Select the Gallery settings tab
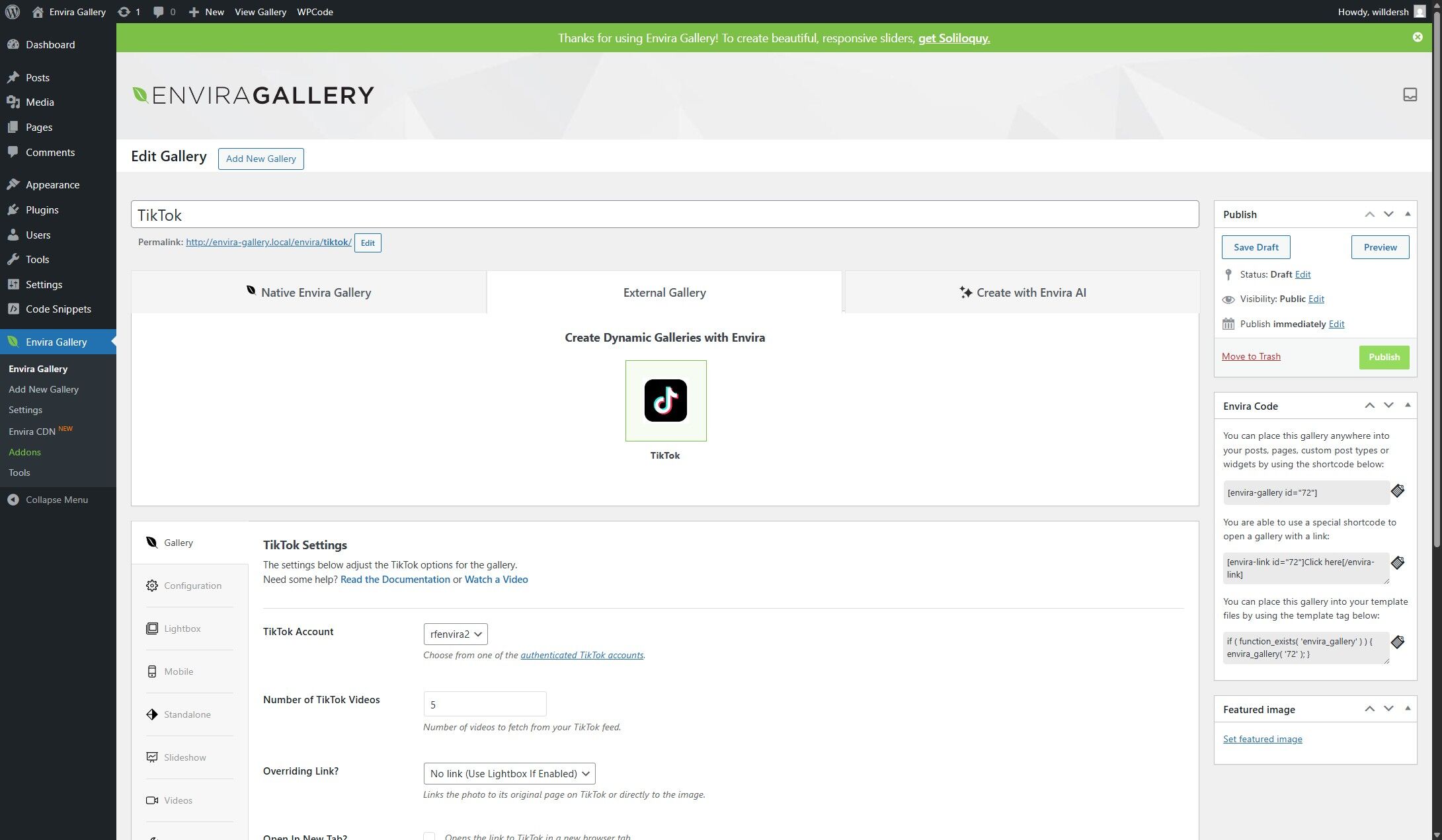This screenshot has width=1442, height=840. pyautogui.click(x=190, y=543)
